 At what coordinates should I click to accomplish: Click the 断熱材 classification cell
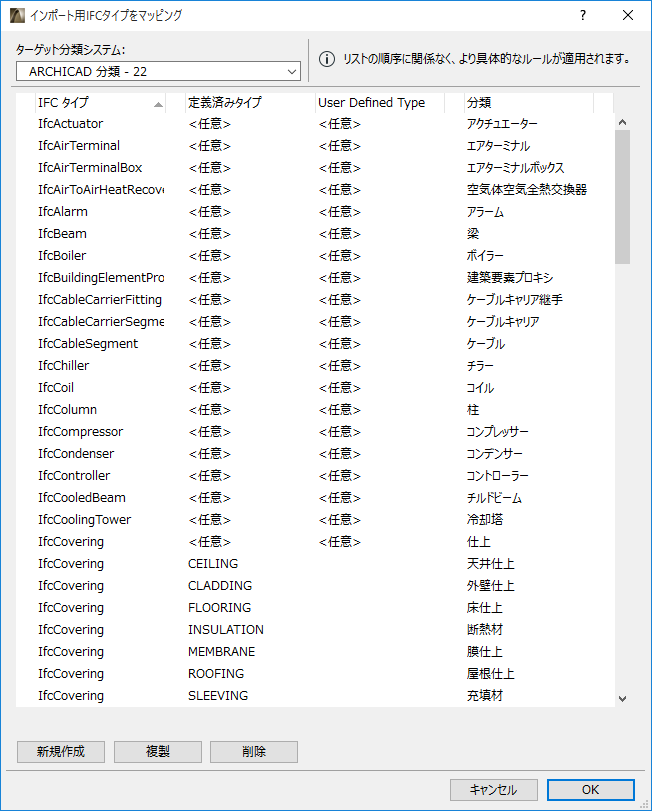[x=485, y=629]
